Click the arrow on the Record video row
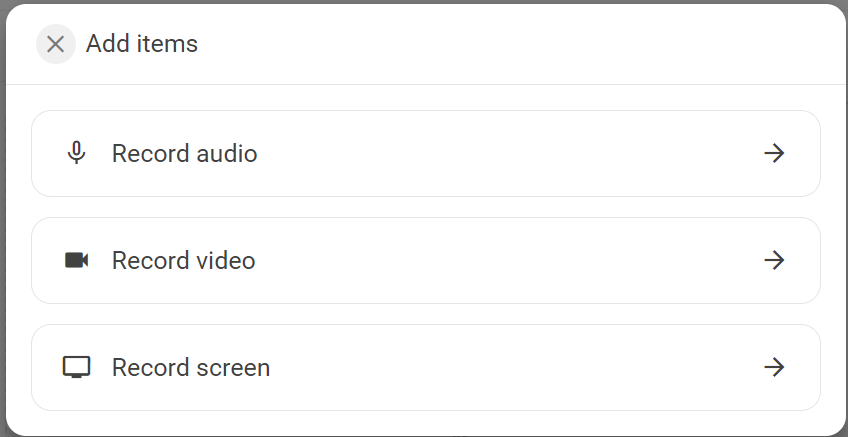Image resolution: width=848 pixels, height=437 pixels. (x=774, y=260)
